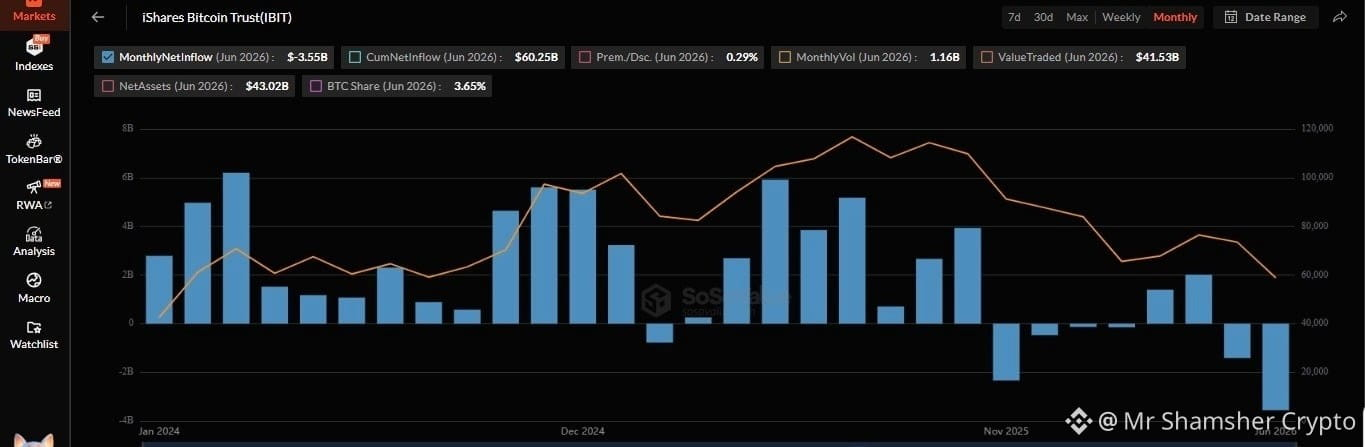The height and width of the screenshot is (447, 1365).
Task: Click the back arrow beside iShares Bitcoin Trust
Action: [x=97, y=17]
